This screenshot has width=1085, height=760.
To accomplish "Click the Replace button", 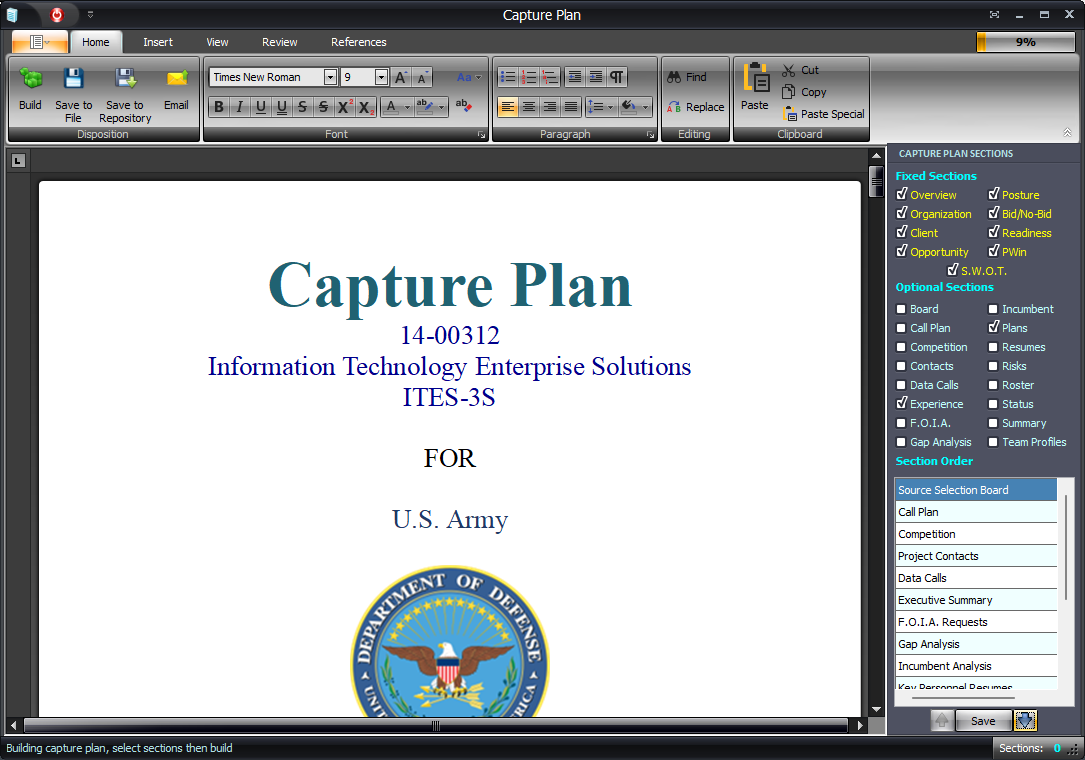I will (695, 107).
